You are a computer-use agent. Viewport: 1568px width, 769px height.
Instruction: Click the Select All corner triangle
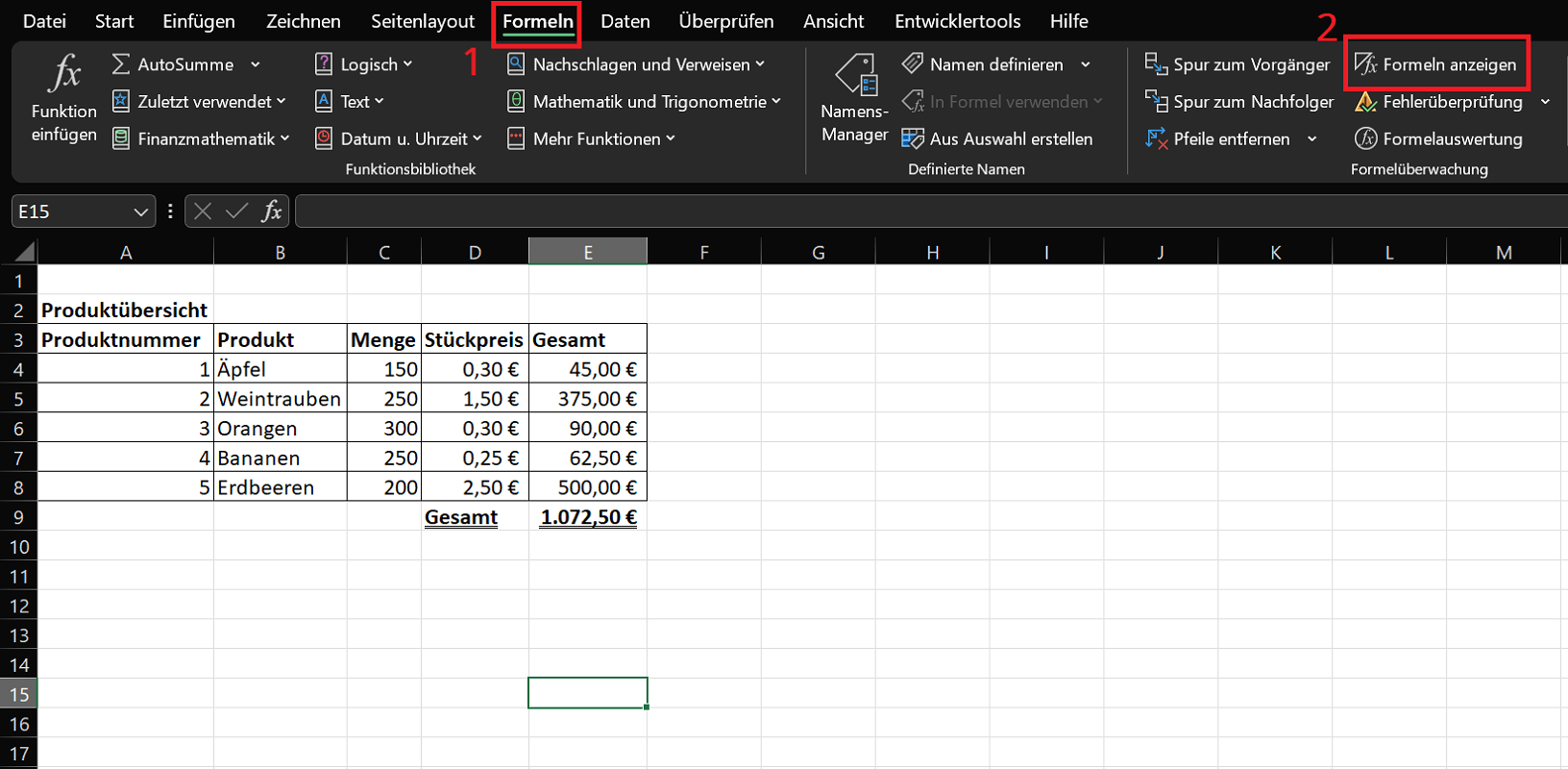tap(24, 252)
